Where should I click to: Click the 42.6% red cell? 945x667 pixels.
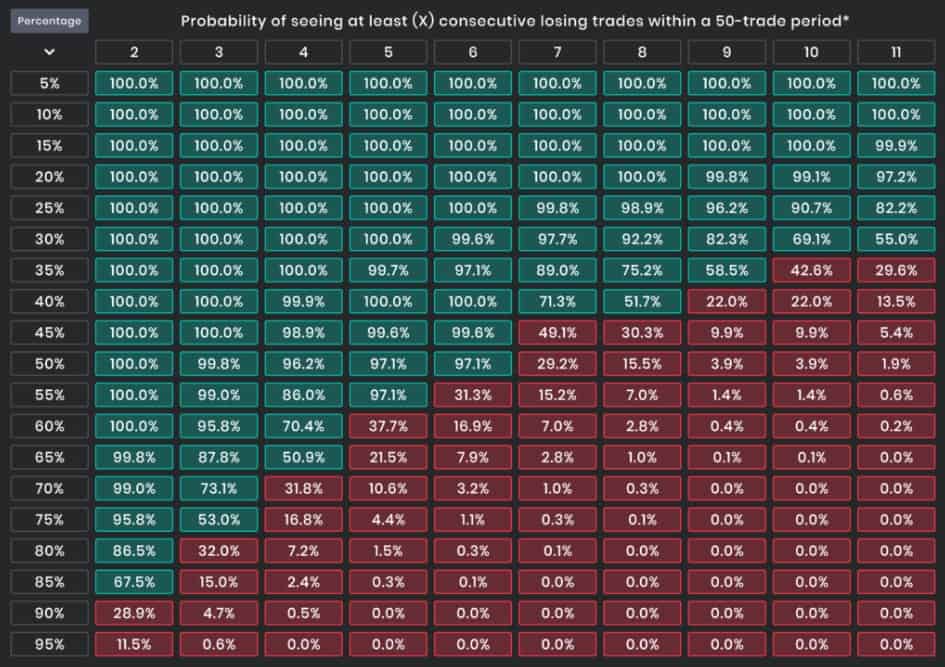point(811,270)
